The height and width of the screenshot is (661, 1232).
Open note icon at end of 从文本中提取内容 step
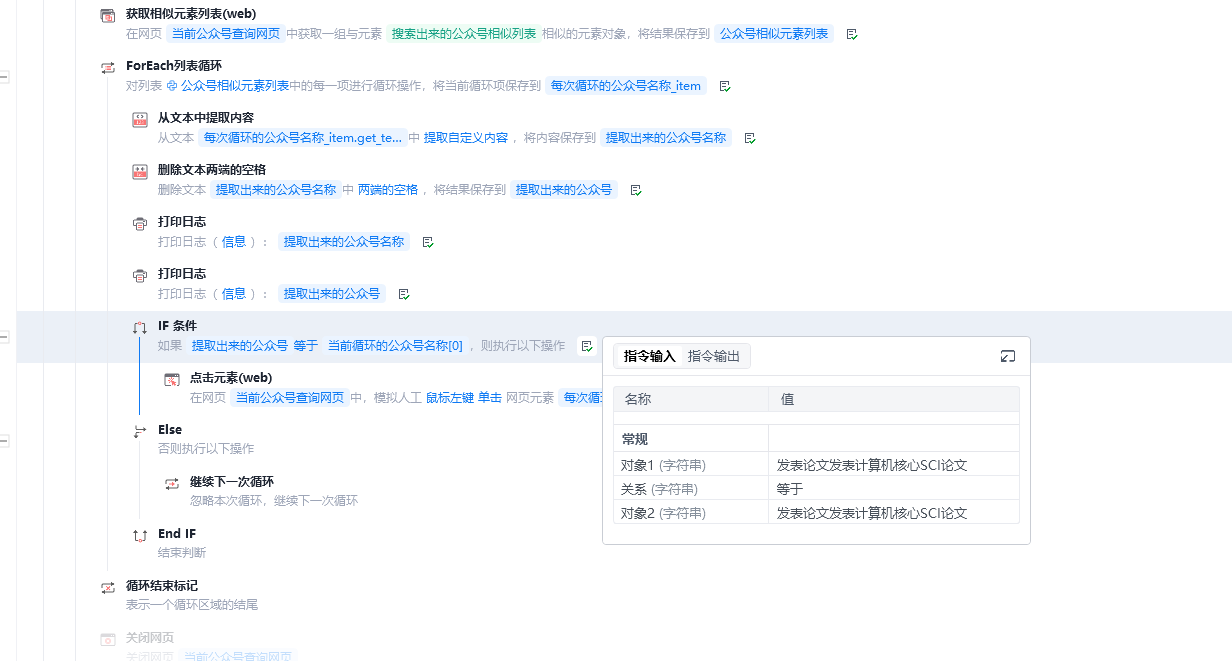click(750, 138)
